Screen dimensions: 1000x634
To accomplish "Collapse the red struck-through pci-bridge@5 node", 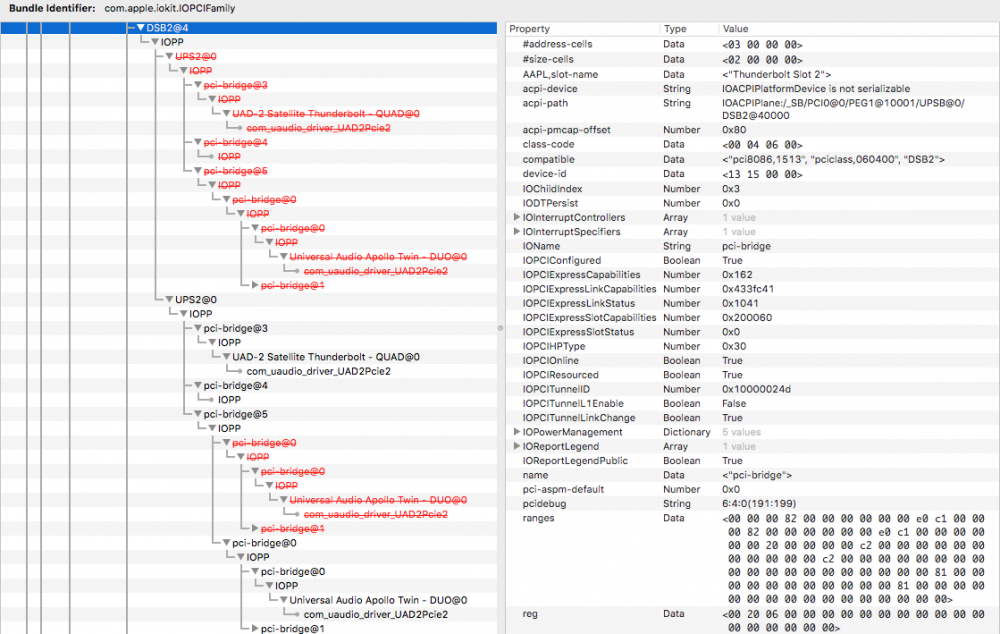I will [x=198, y=171].
